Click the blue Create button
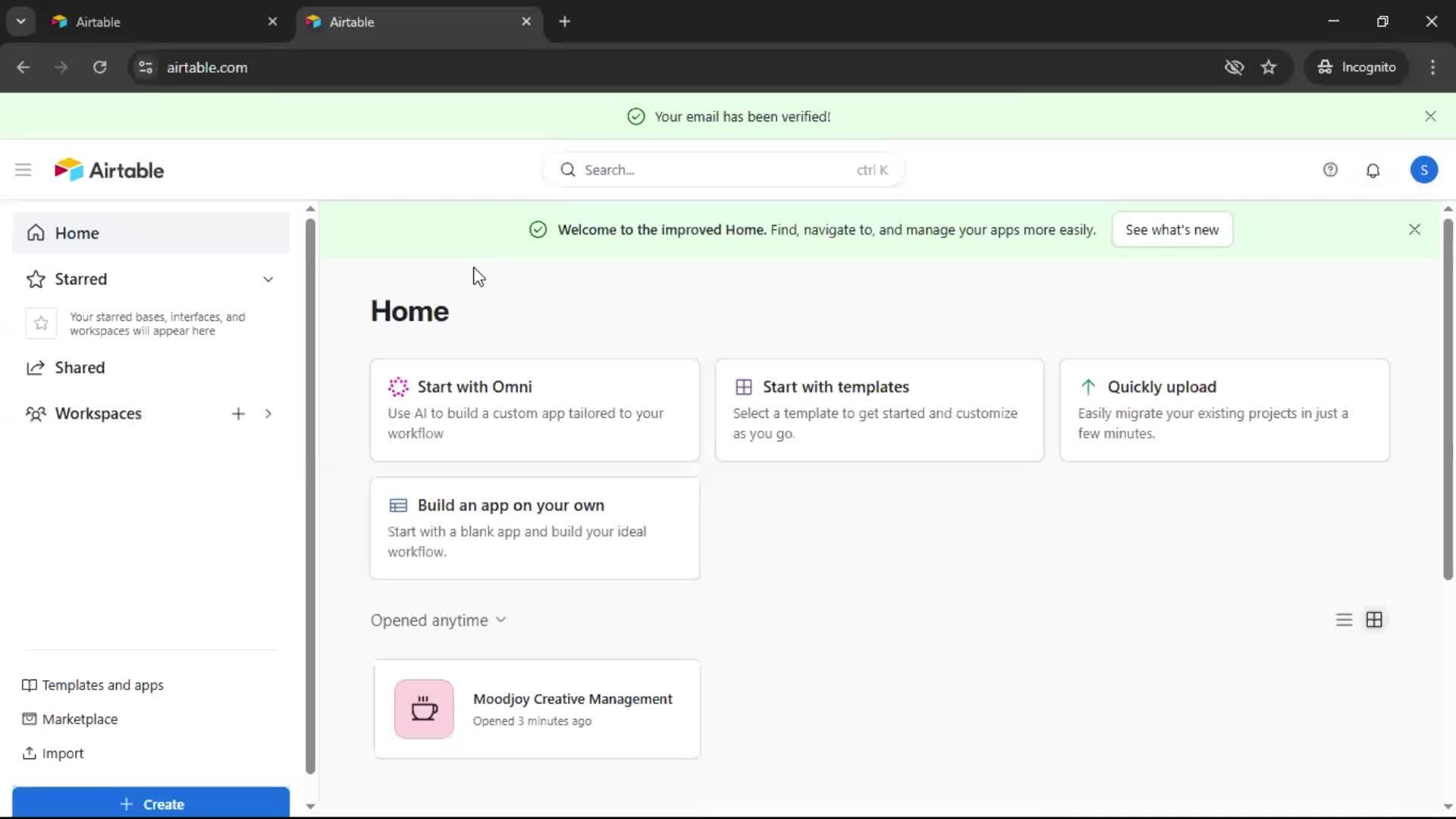The image size is (1456, 819). pos(151,803)
